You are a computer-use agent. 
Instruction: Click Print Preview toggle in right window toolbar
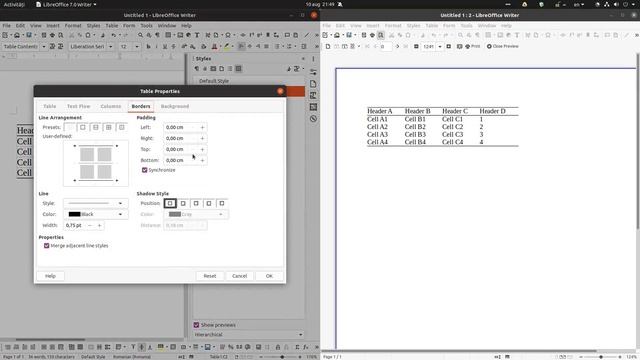coord(381,36)
